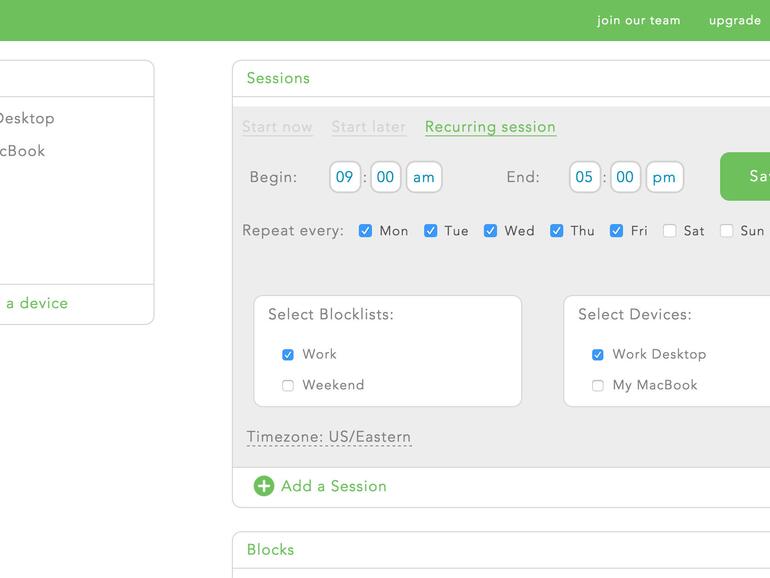
Task: Select the MacBook device in sidebar list
Action: click(22, 151)
